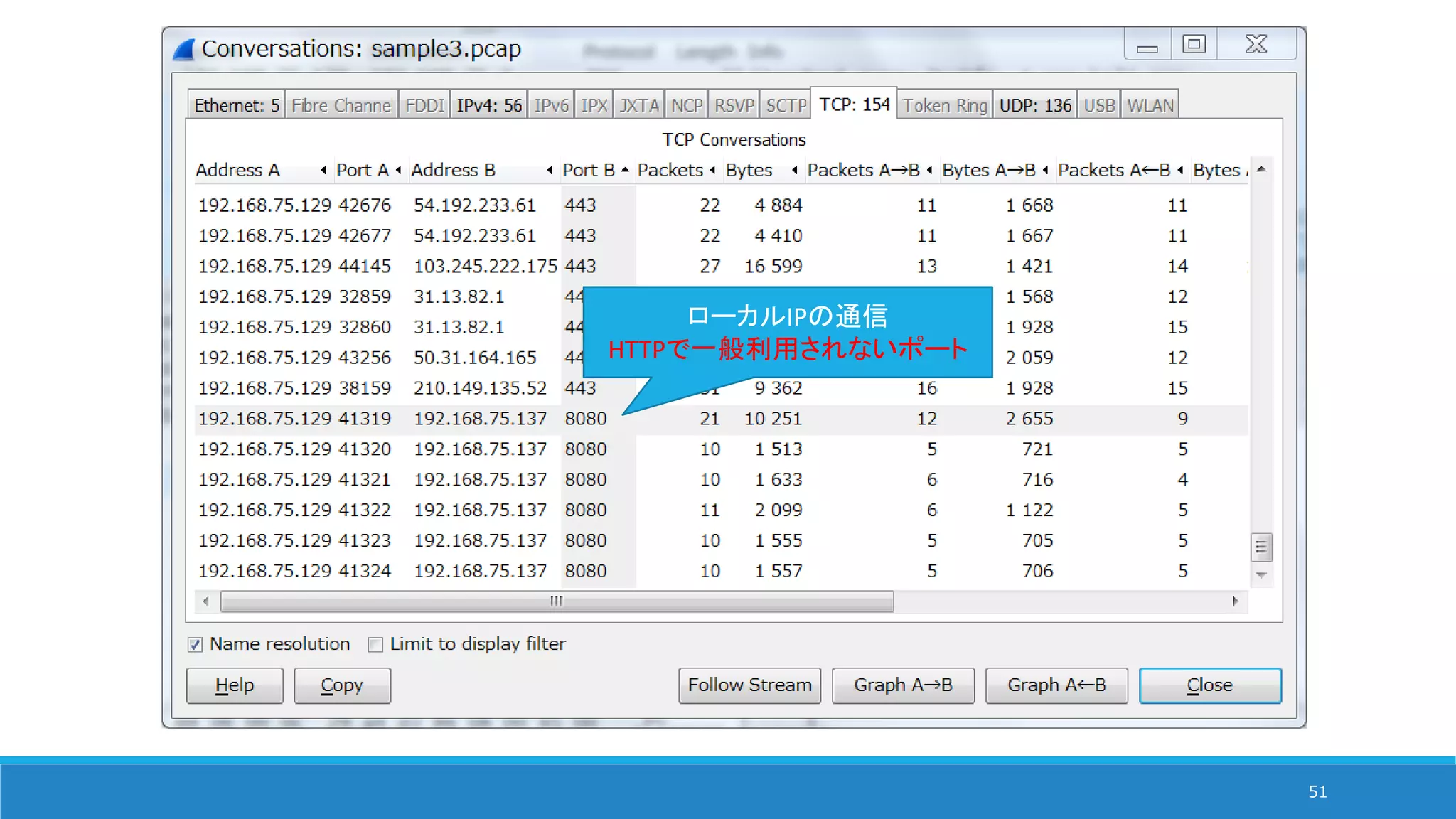1456x819 pixels.
Task: Click the 2 655 Bytes A→B cell
Action: click(1029, 419)
